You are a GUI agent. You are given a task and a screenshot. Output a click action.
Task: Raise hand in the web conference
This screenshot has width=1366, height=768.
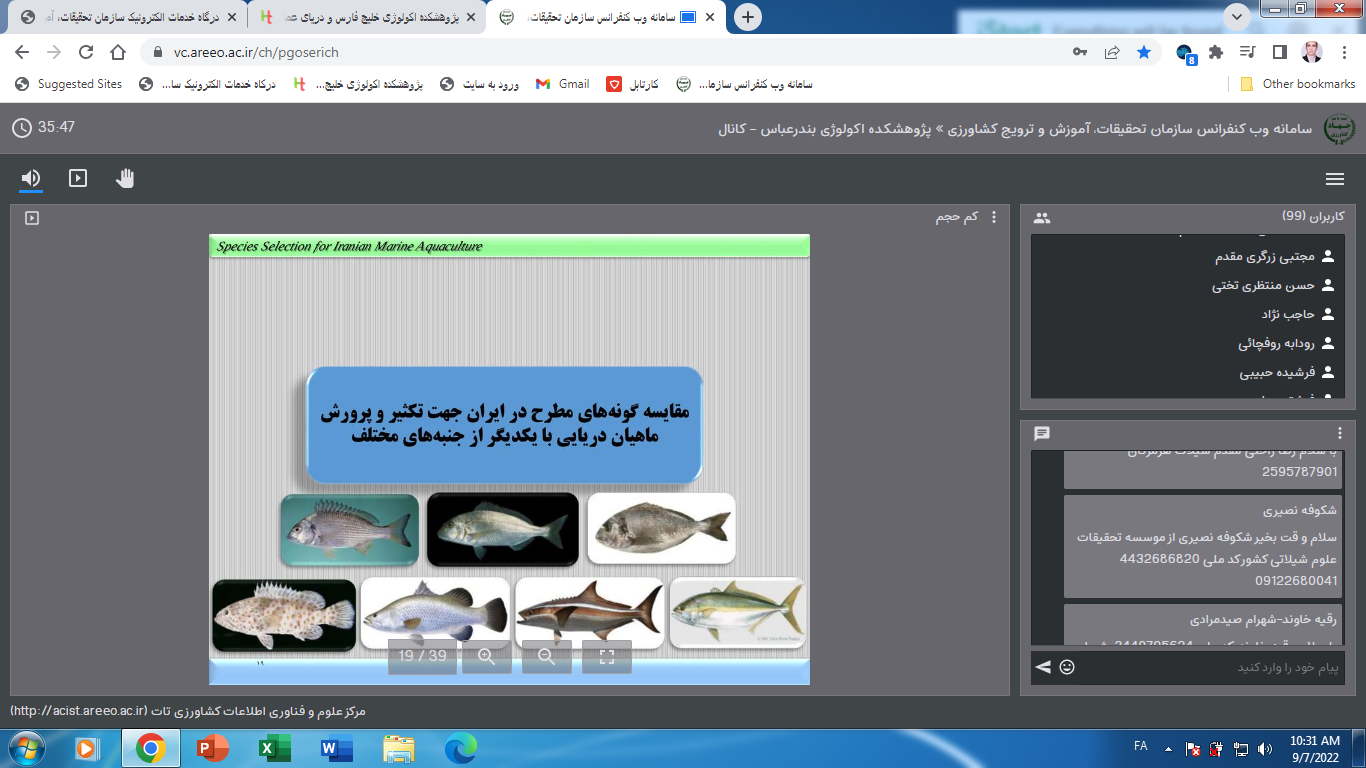[125, 178]
